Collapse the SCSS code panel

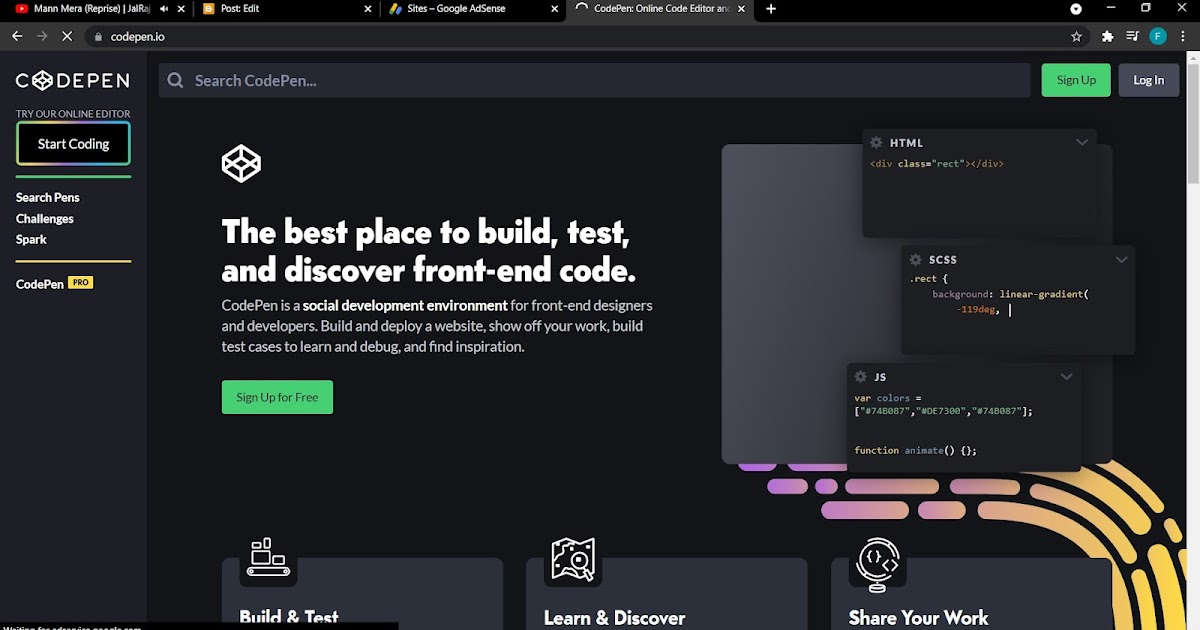point(1122,259)
